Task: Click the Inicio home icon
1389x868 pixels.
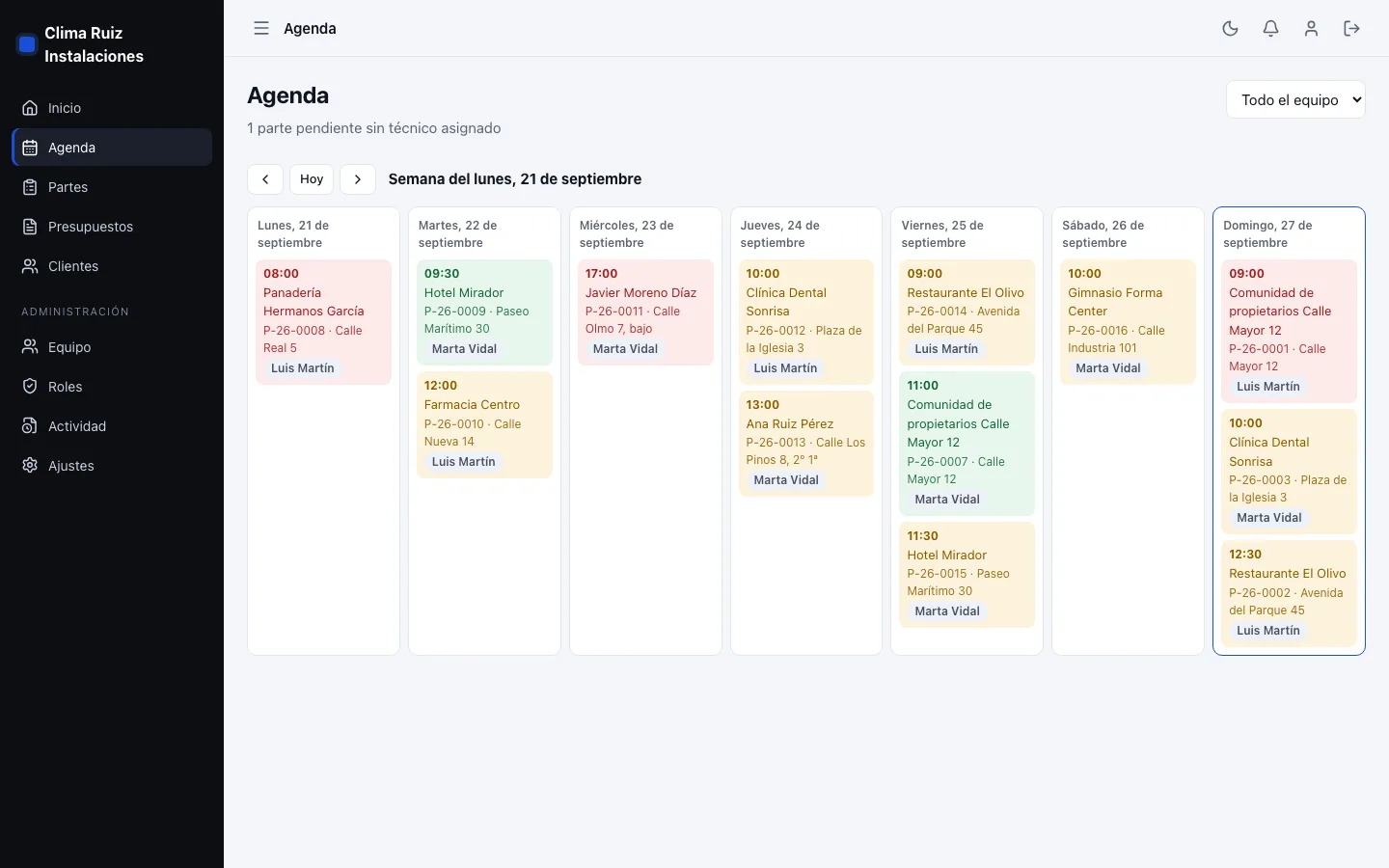Action: (30, 108)
